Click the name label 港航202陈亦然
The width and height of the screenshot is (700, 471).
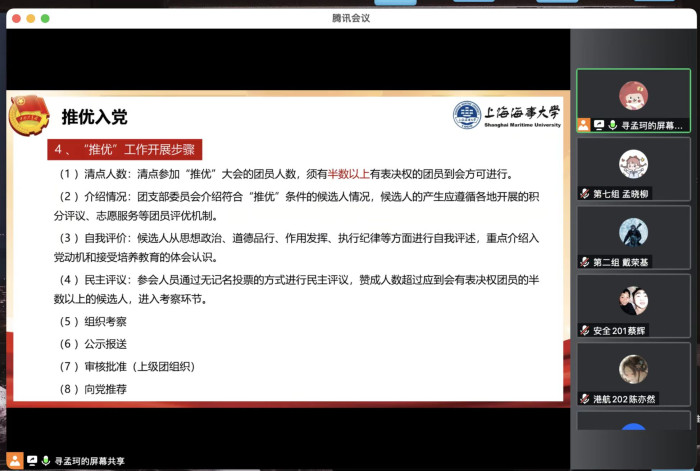(x=624, y=399)
